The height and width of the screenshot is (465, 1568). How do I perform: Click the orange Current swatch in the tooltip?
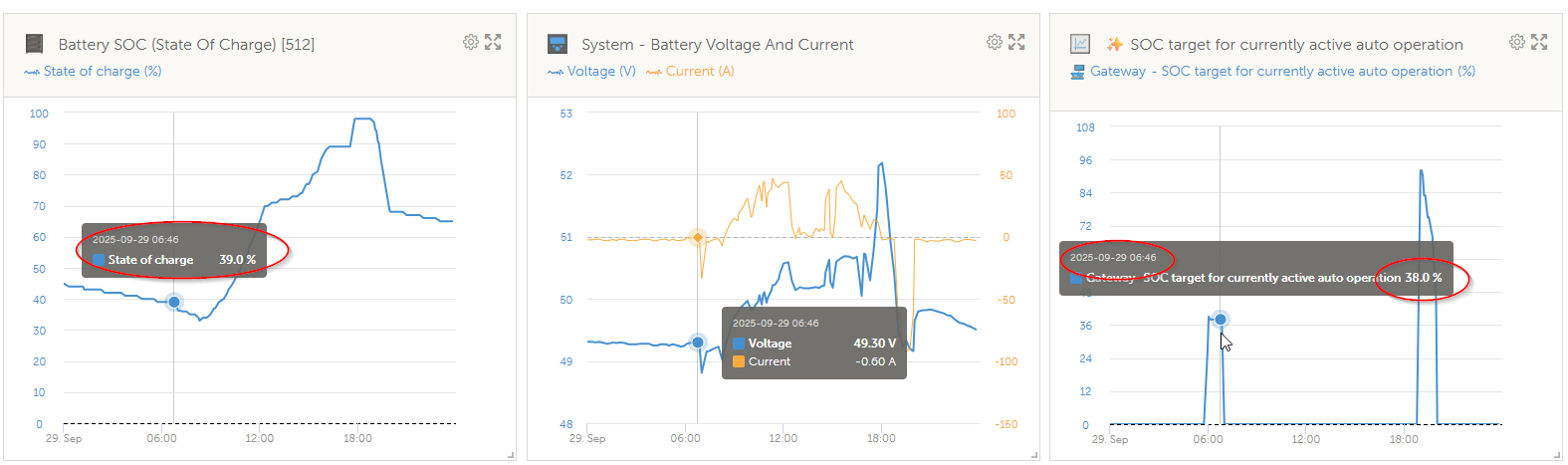click(739, 361)
